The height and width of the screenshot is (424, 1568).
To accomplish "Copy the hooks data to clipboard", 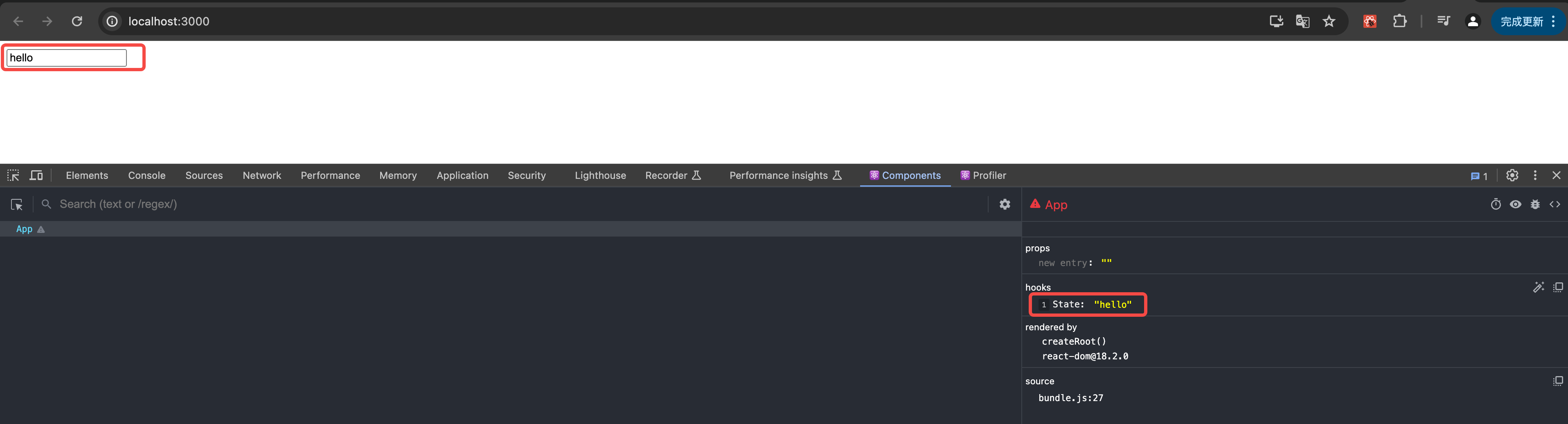I will 1558,287.
